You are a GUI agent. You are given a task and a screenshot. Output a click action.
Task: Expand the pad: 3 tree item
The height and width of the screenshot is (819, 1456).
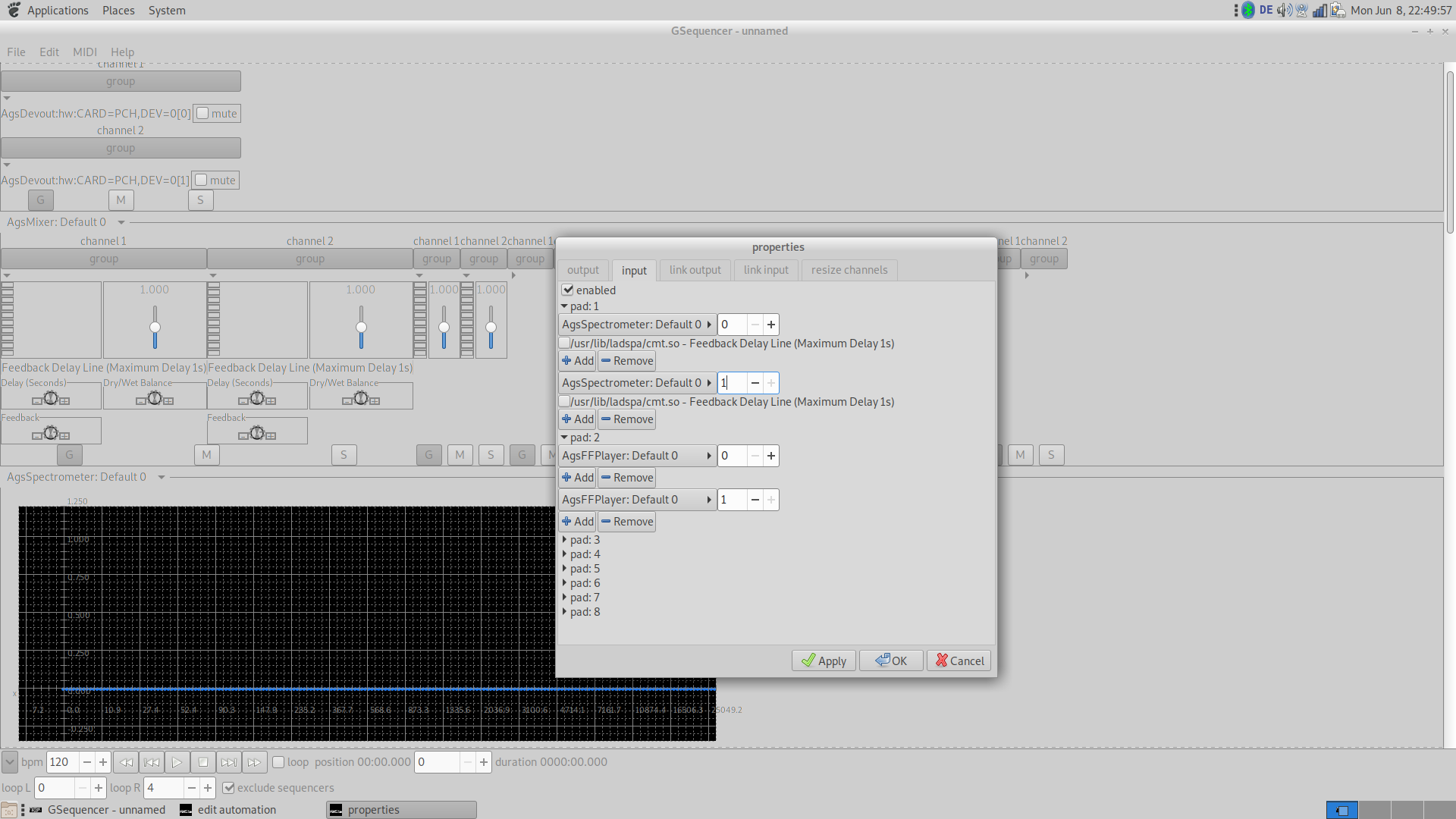click(564, 540)
